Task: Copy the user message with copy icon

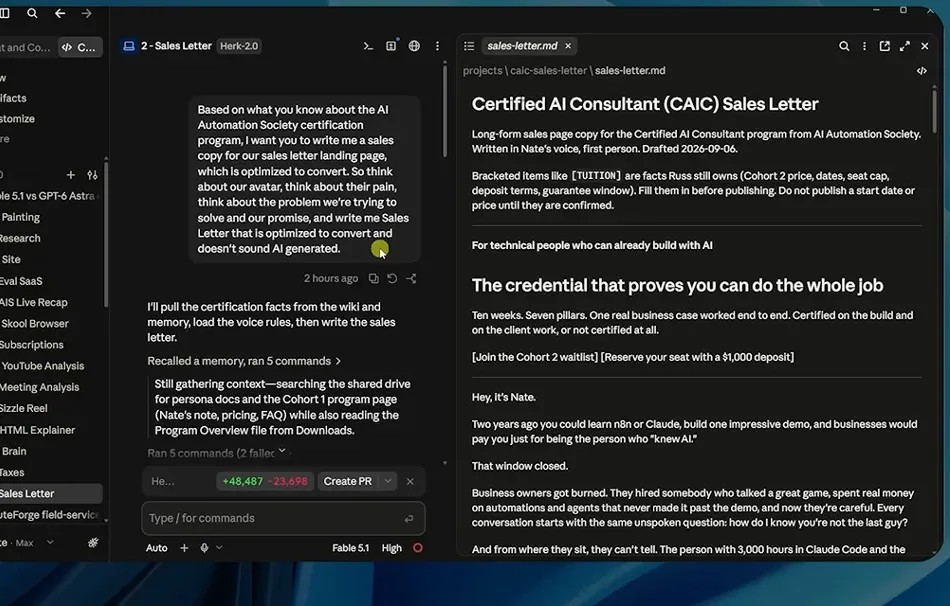Action: coord(374,279)
